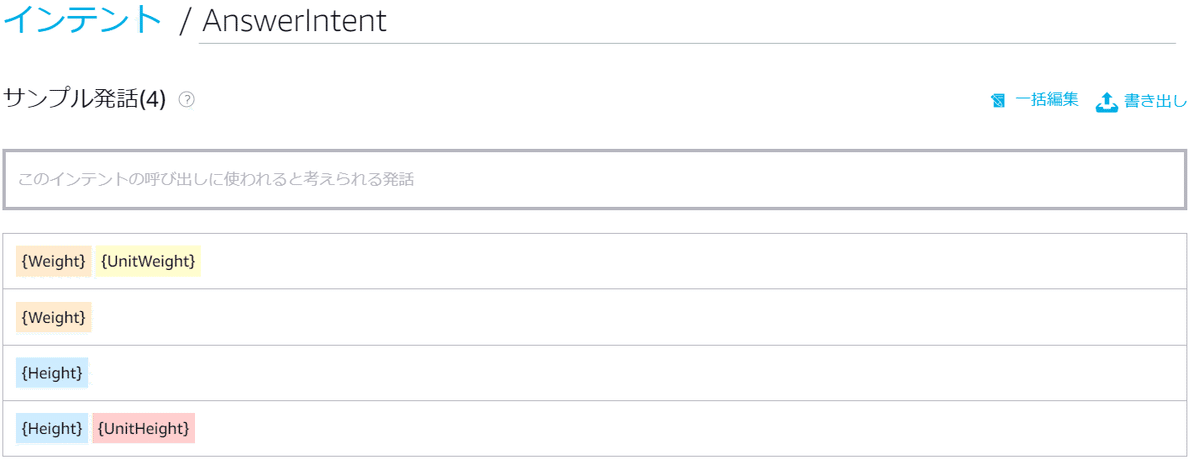Screen dimensions: 1200x460
Task: Click the 書き出し export text link
Action: tap(1155, 100)
